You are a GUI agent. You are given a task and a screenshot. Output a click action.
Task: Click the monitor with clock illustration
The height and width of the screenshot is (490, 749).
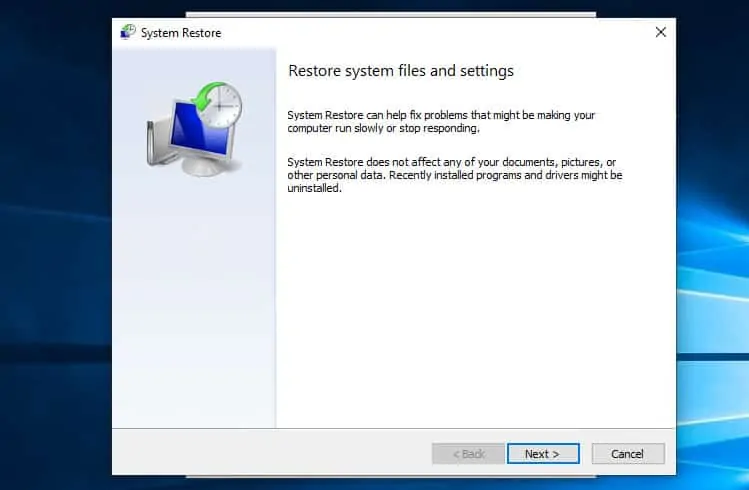192,128
